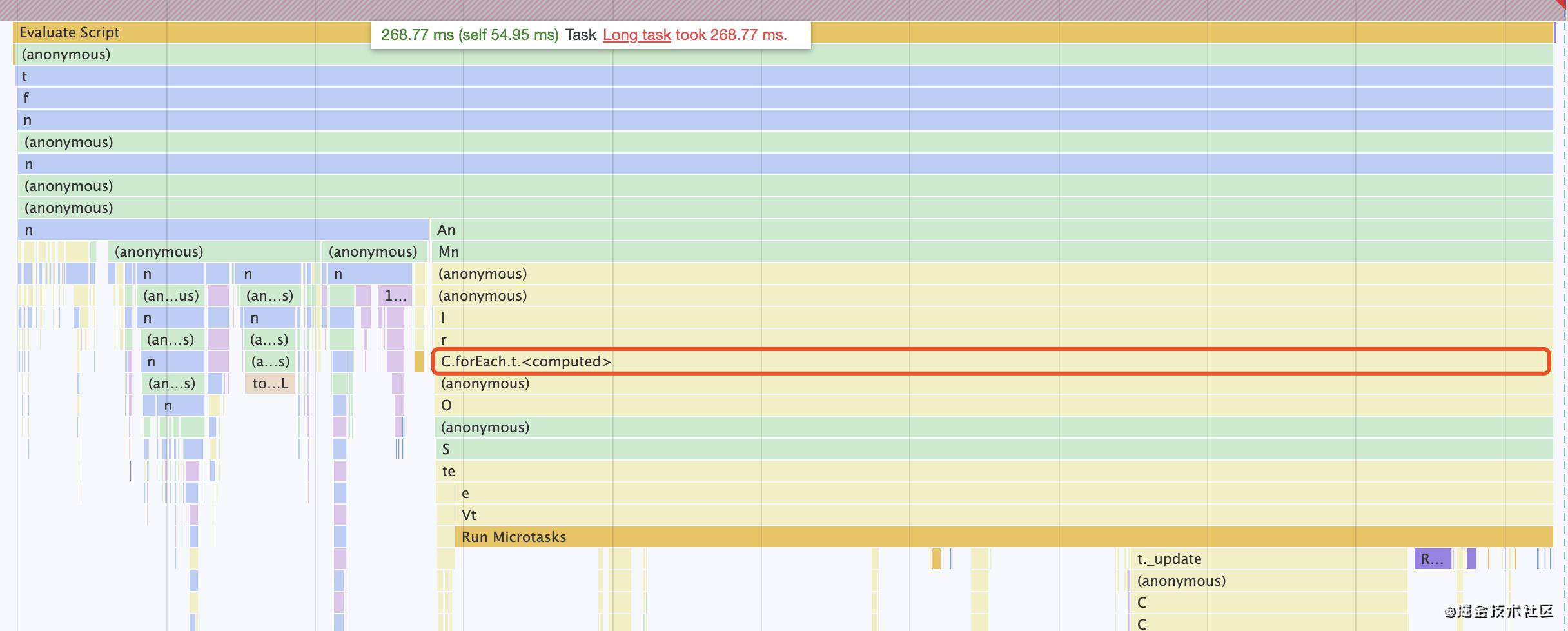Select the Run Microtasks bar
The height and width of the screenshot is (631, 1568).
coord(1004,537)
